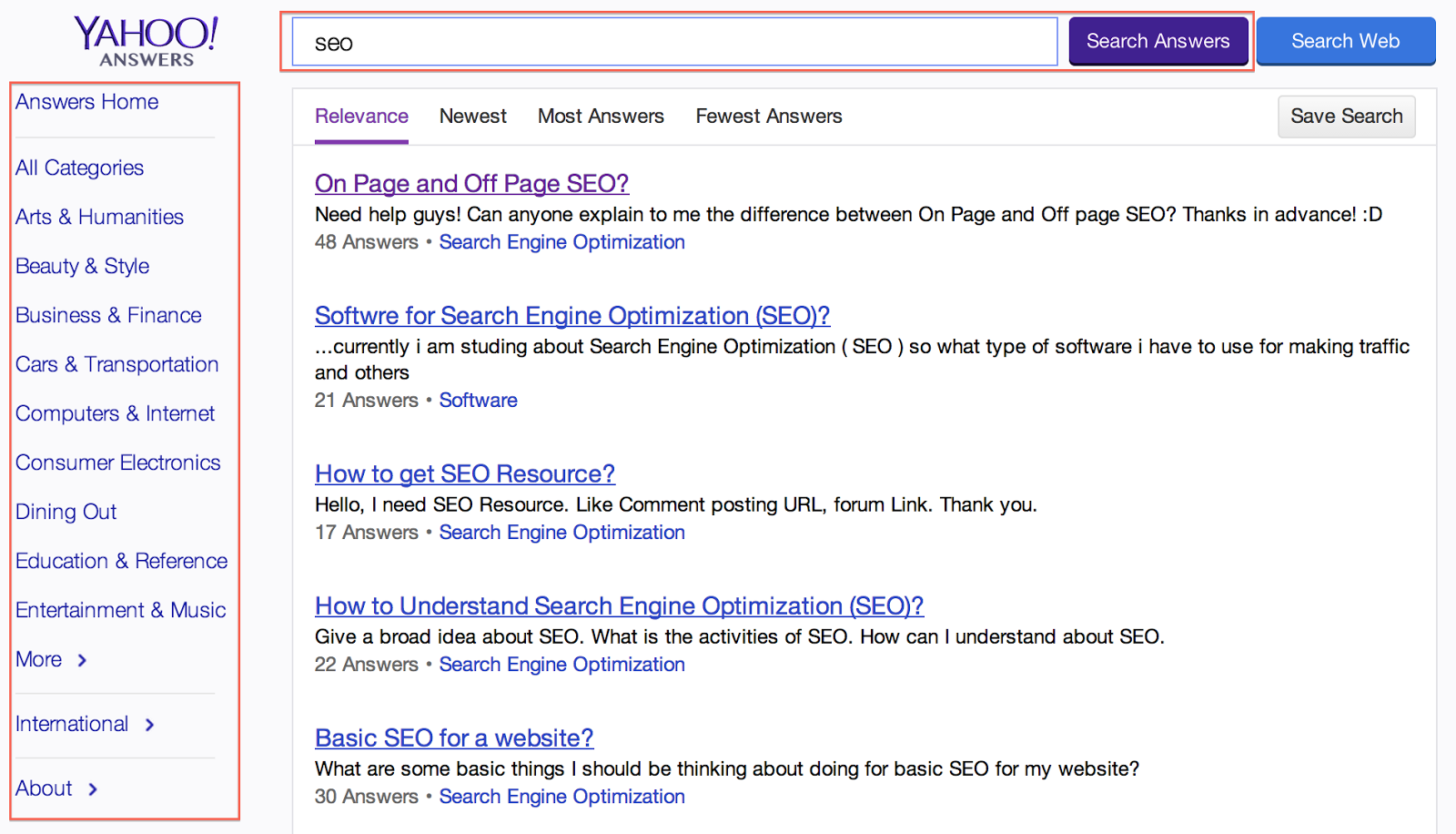
Task: Open the Education & Reference category
Action: coord(122,561)
